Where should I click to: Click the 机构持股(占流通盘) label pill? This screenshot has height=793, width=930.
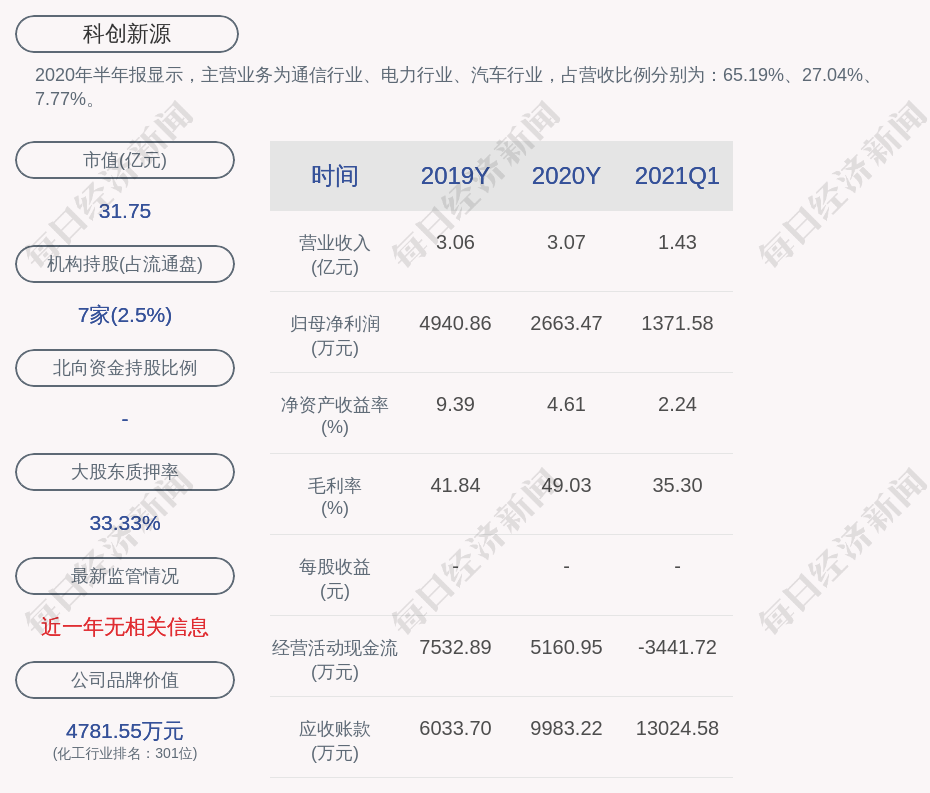125,264
